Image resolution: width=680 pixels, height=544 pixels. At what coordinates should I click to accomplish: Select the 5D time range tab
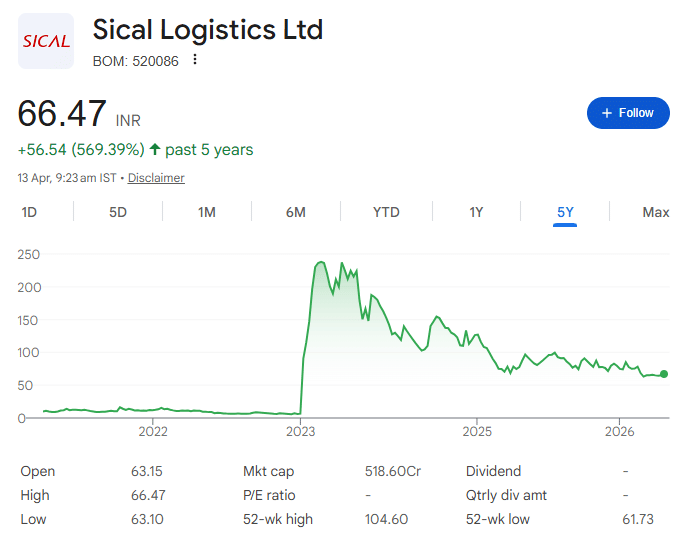click(118, 212)
